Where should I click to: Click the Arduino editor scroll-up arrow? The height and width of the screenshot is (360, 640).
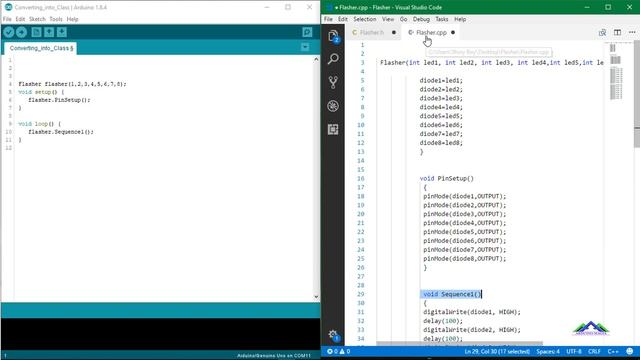pos(316,60)
